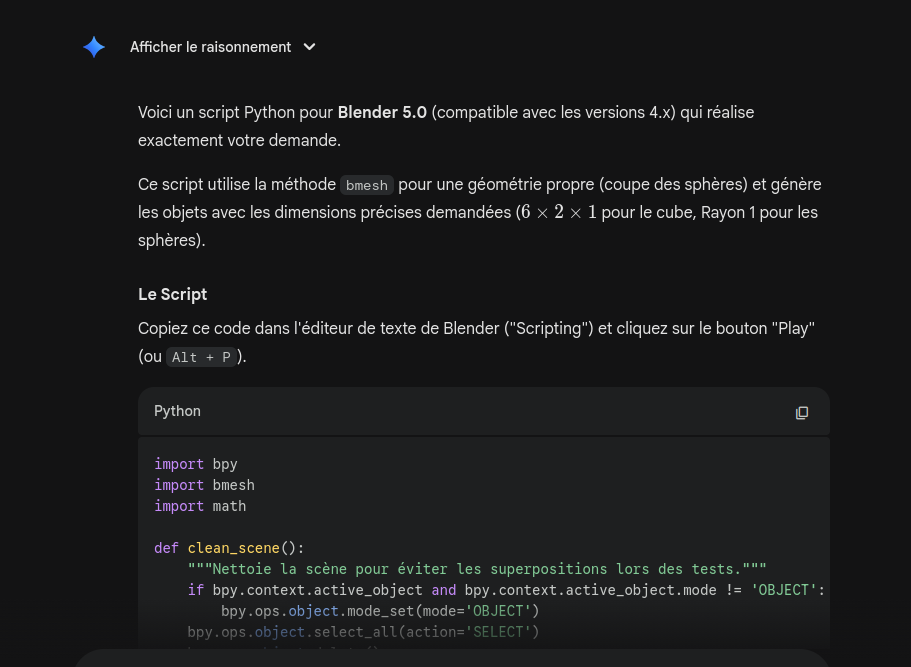Viewport: 911px width, 667px height.
Task: Click the paragraph starting 'Voici un script'
Action: coord(446,126)
